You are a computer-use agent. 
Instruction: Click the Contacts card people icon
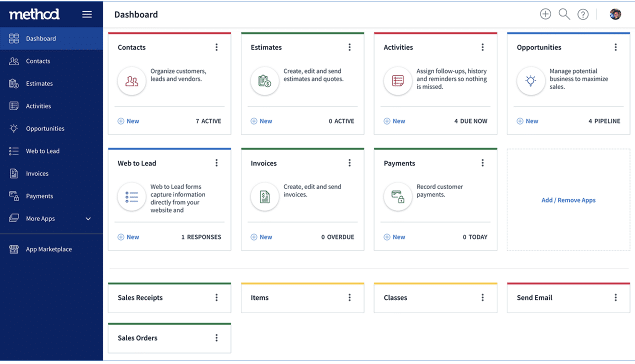pos(132,81)
